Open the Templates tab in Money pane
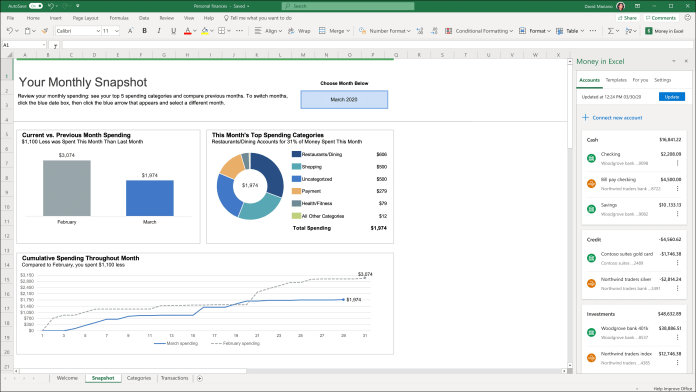The height and width of the screenshot is (392, 696). click(616, 80)
